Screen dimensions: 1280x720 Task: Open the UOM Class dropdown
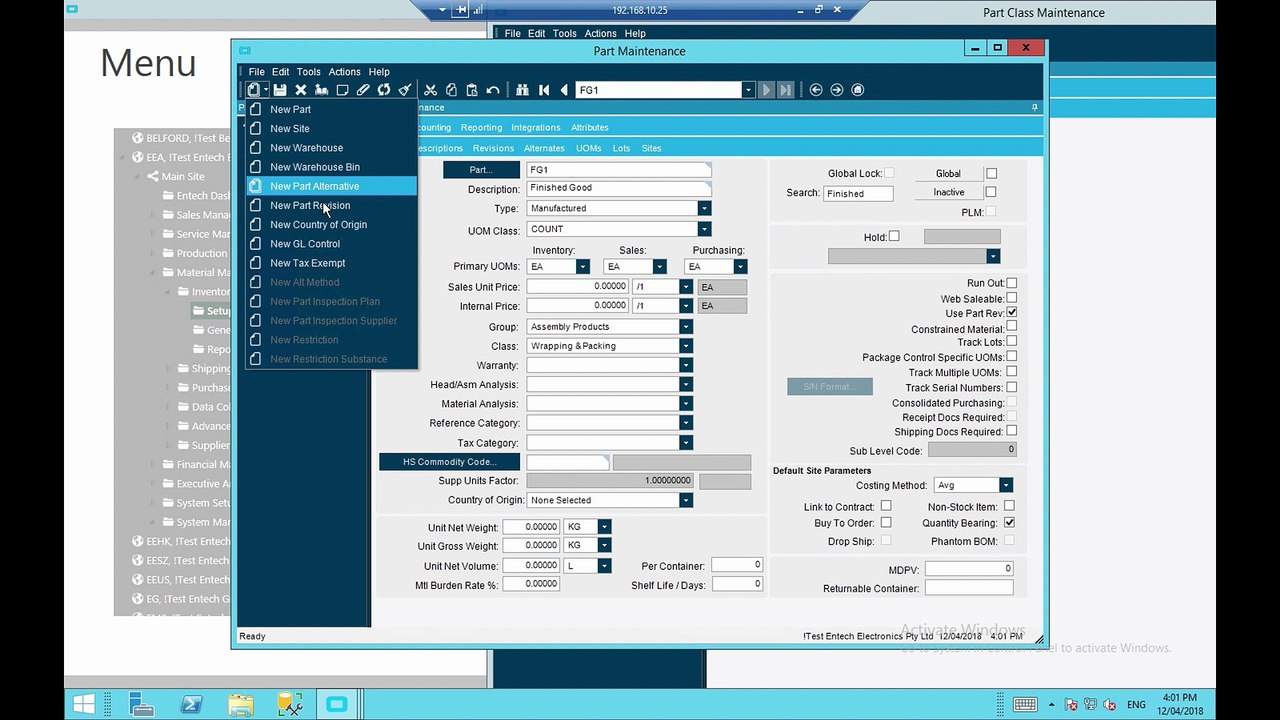704,229
